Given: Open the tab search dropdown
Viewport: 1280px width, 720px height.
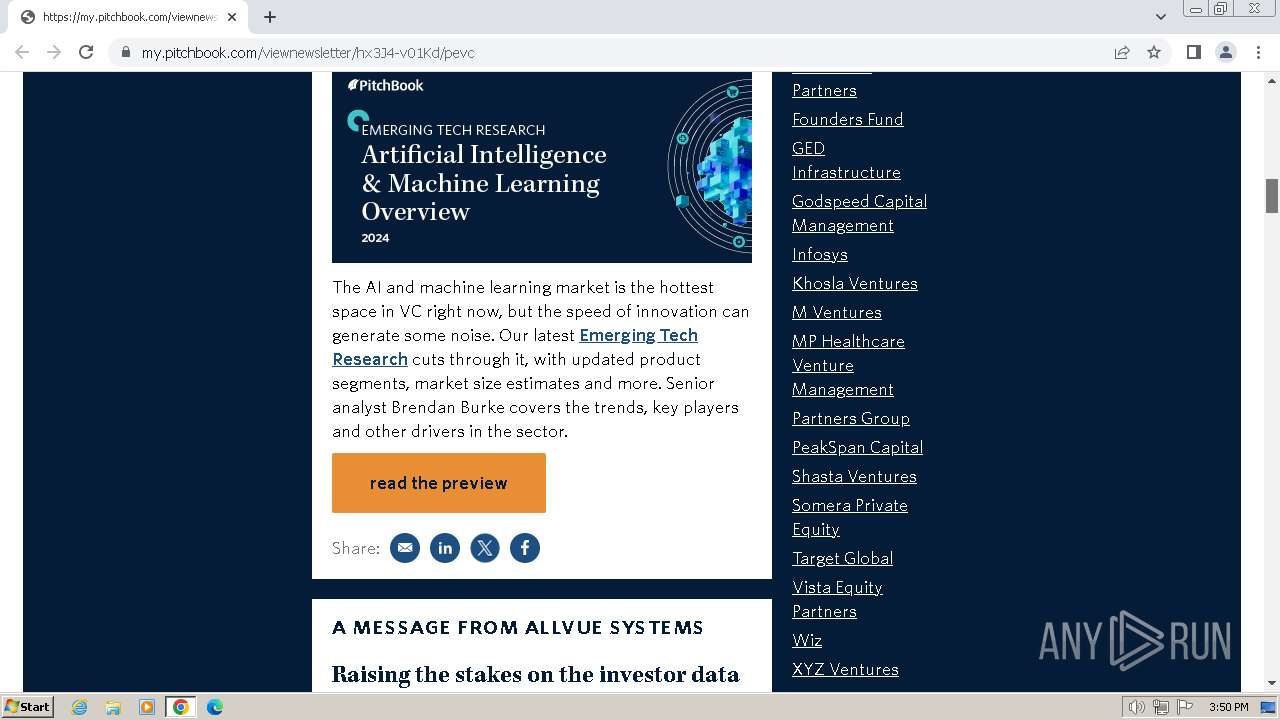Looking at the screenshot, I should tap(1160, 17).
